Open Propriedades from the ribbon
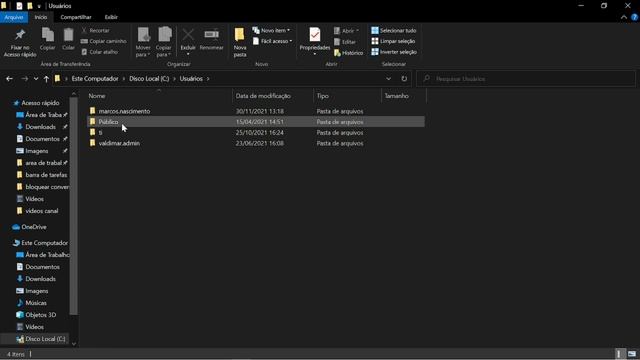This screenshot has width=640, height=360. (315, 42)
